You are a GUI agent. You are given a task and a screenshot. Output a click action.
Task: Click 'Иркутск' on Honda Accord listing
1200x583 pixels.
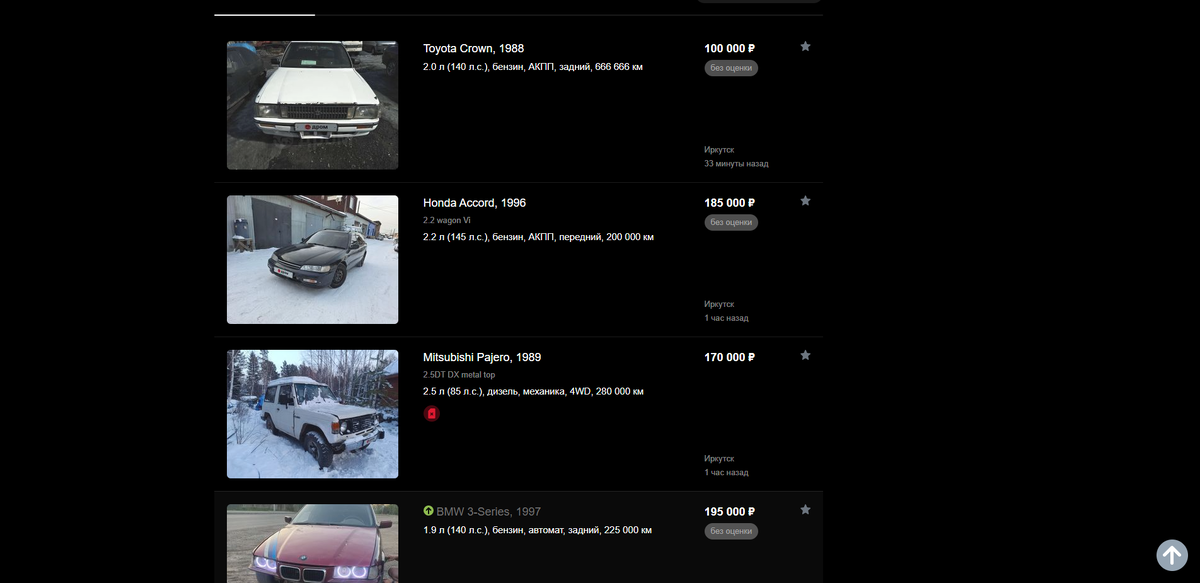coord(719,304)
